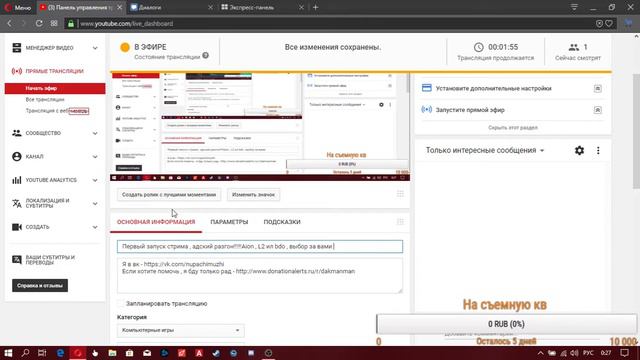Viewport: 640px width, 360px height.
Task: Click Скрыть этот раздел link
Action: click(x=513, y=128)
